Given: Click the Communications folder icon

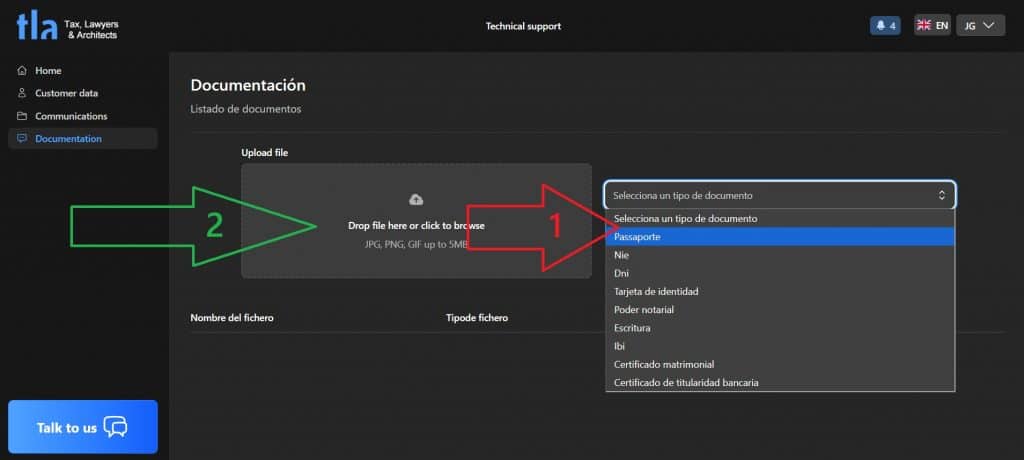Looking at the screenshot, I should click(22, 116).
